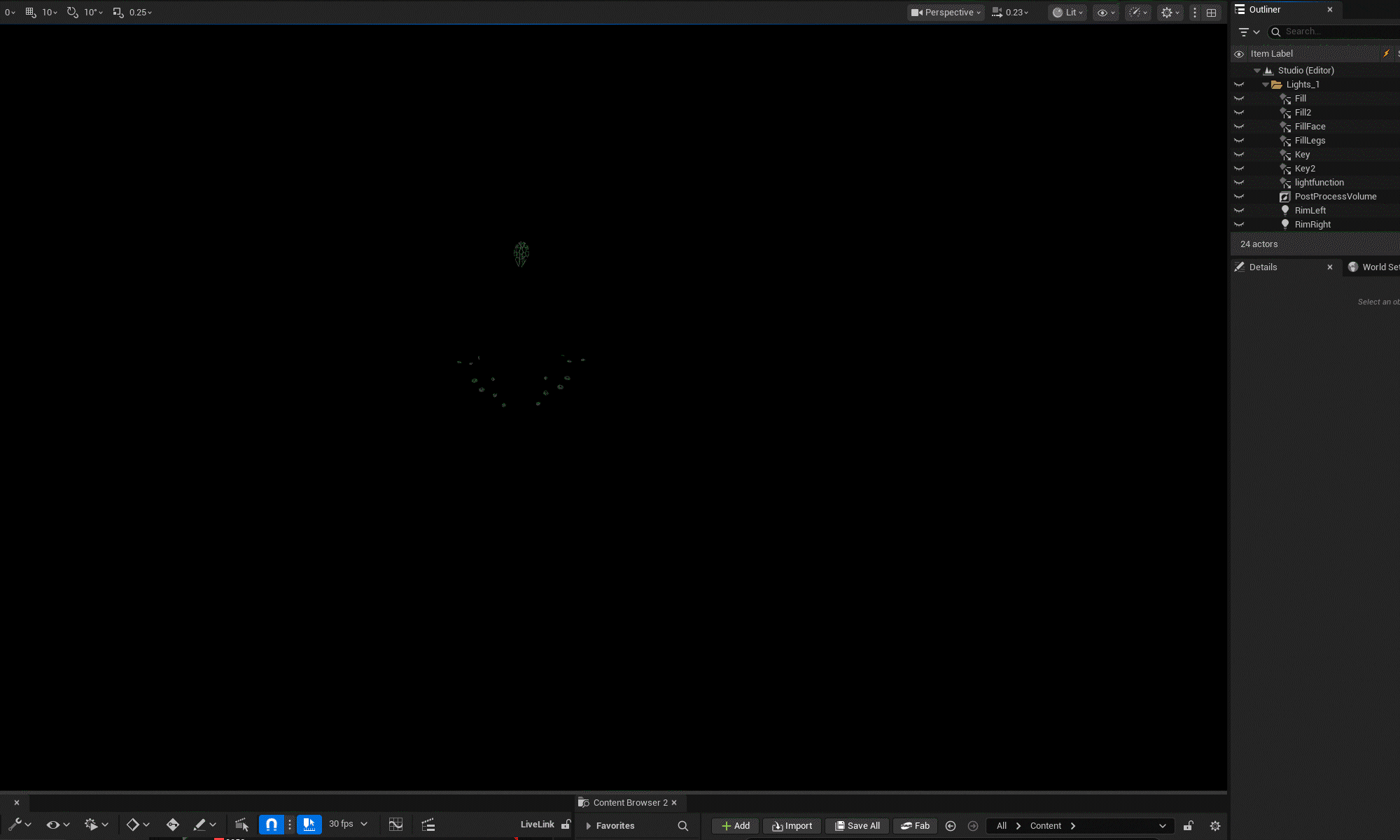Toggle visibility of the Key light
1400x840 pixels.
(x=1239, y=155)
